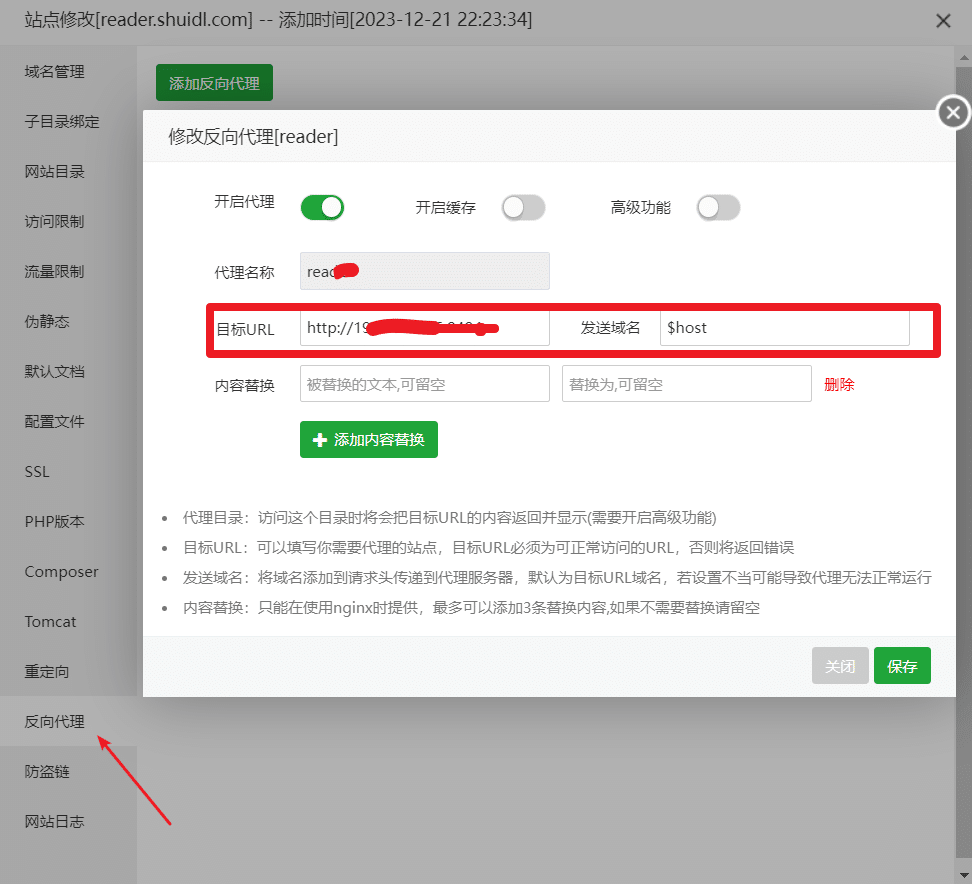This screenshot has height=884, width=972.
Task: Click the $host 发送域名 field
Action: 784,328
